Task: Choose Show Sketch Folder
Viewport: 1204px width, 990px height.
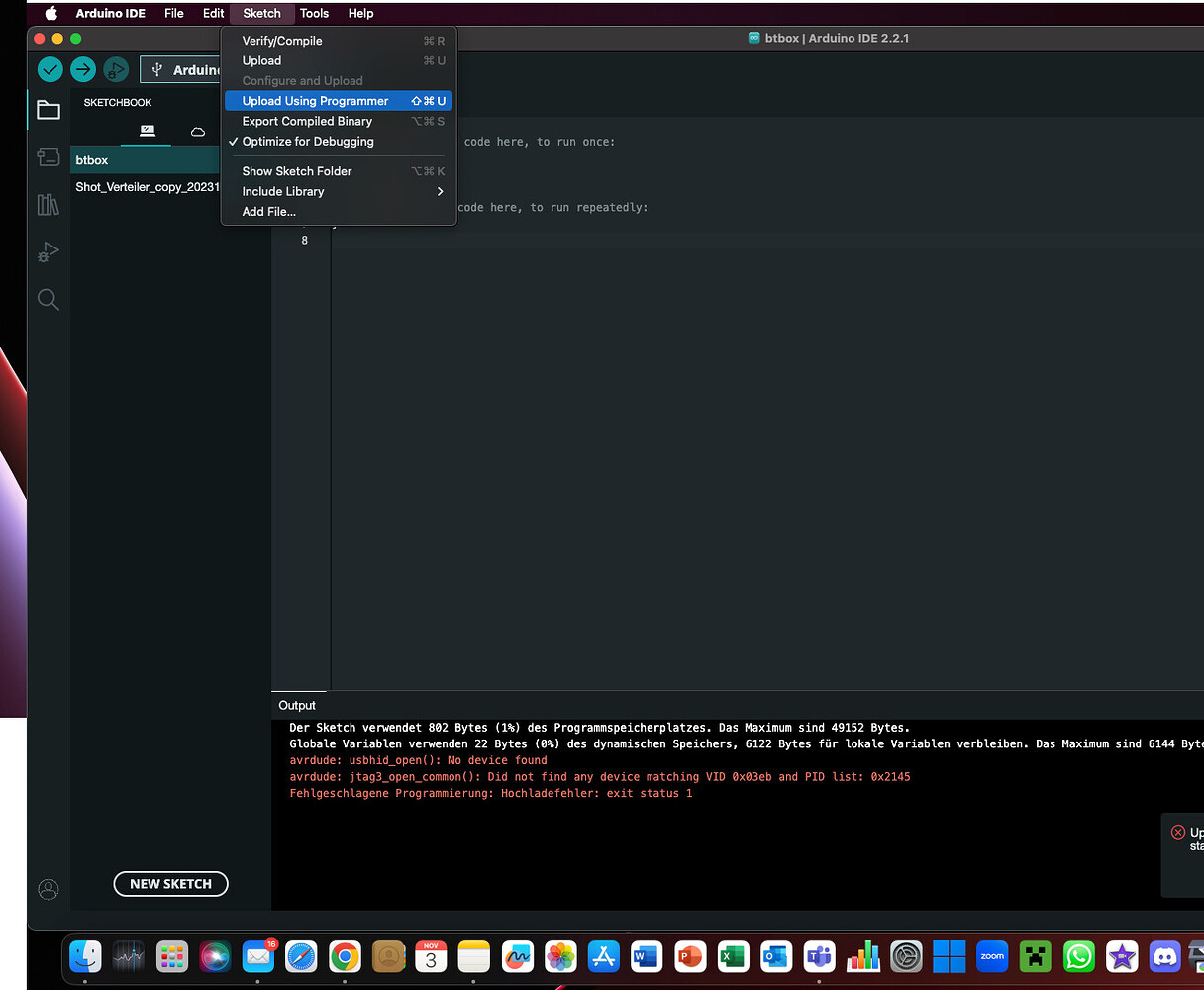Action: [339, 171]
